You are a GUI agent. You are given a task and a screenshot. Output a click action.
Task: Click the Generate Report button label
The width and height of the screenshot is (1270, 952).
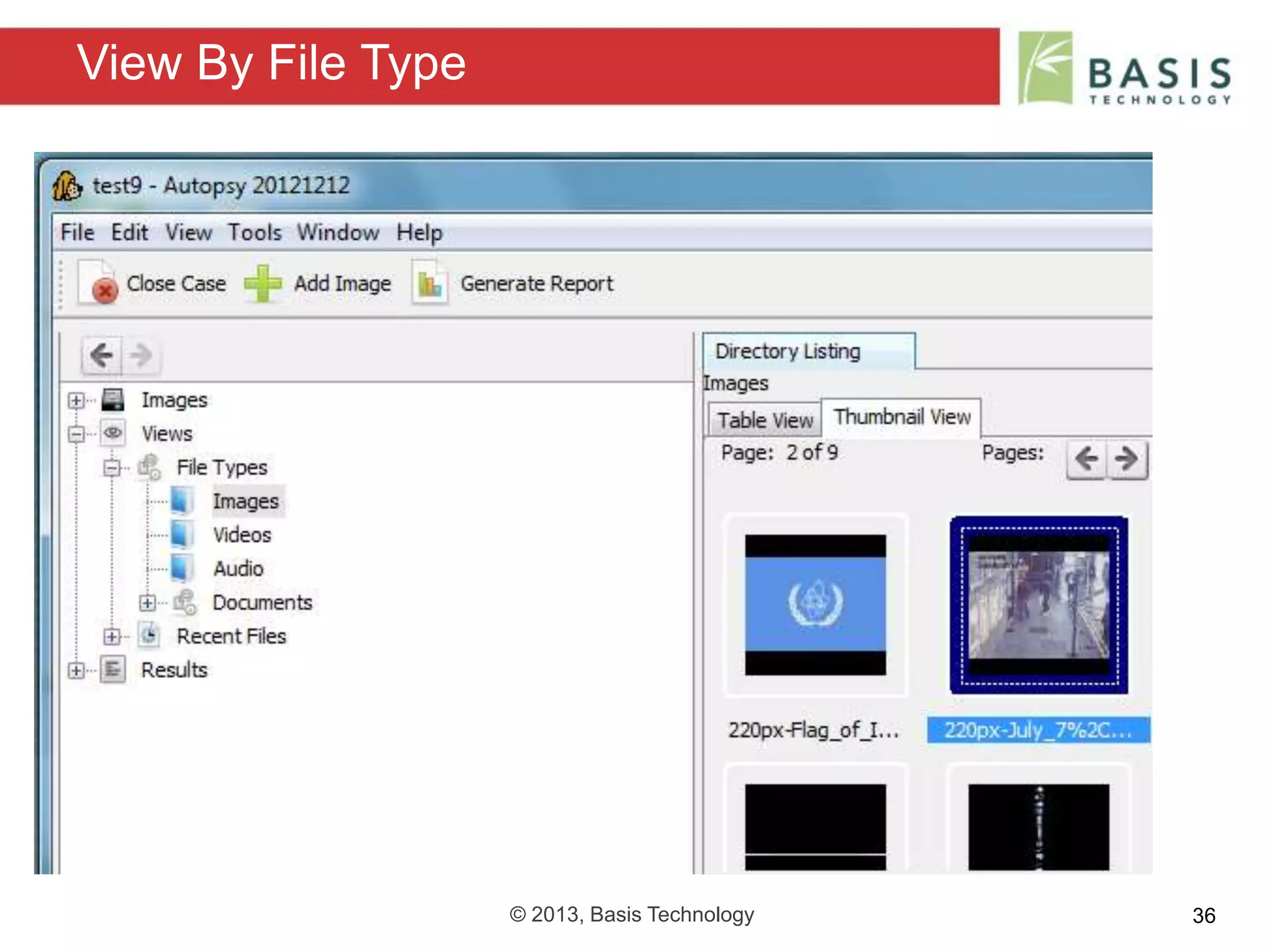(x=537, y=283)
